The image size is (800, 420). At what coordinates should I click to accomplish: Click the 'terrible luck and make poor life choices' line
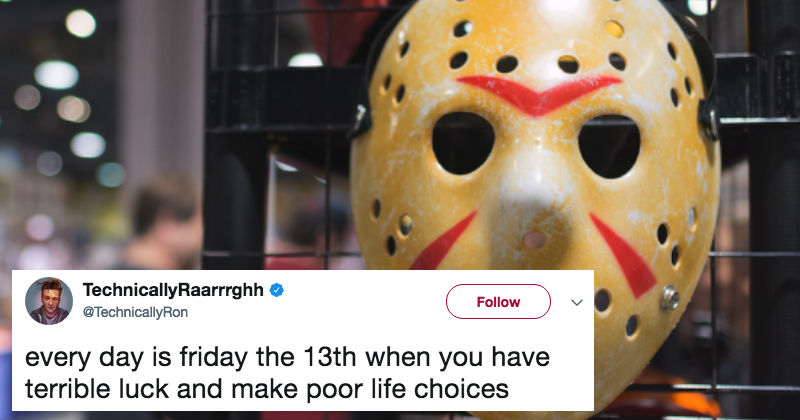coord(267,389)
